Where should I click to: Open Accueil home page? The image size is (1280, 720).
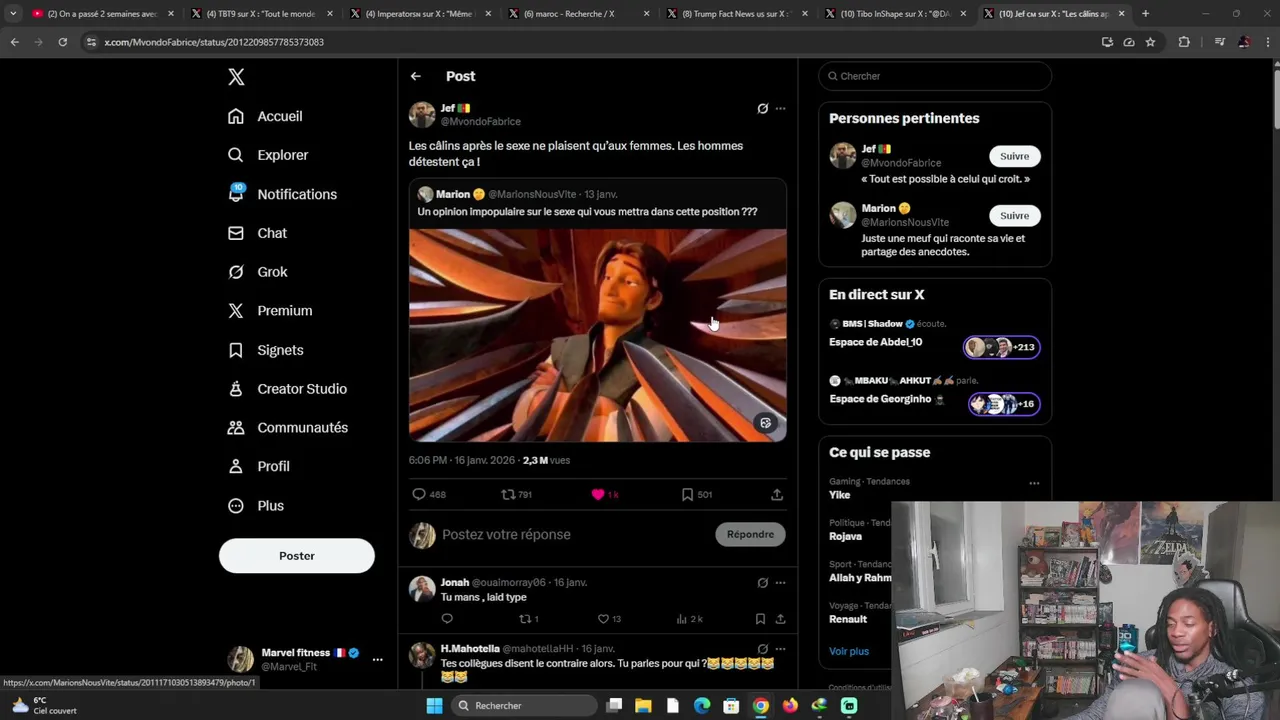pyautogui.click(x=265, y=116)
